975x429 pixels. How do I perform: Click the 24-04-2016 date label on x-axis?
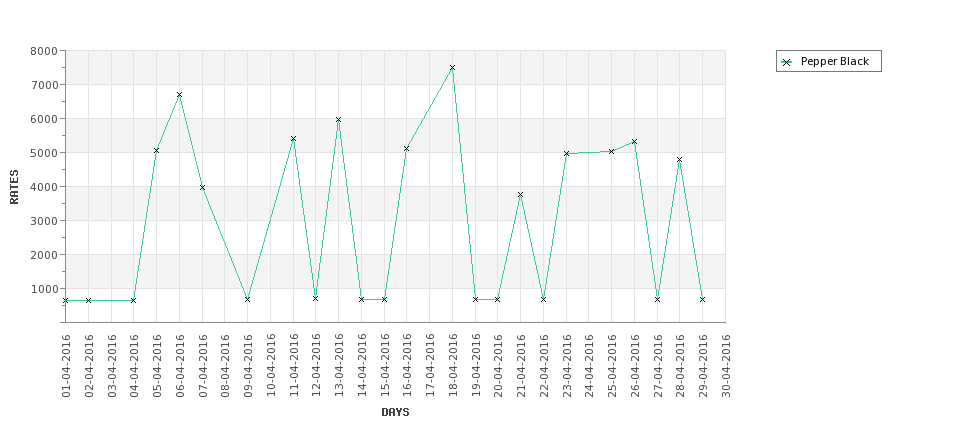pyautogui.click(x=589, y=366)
